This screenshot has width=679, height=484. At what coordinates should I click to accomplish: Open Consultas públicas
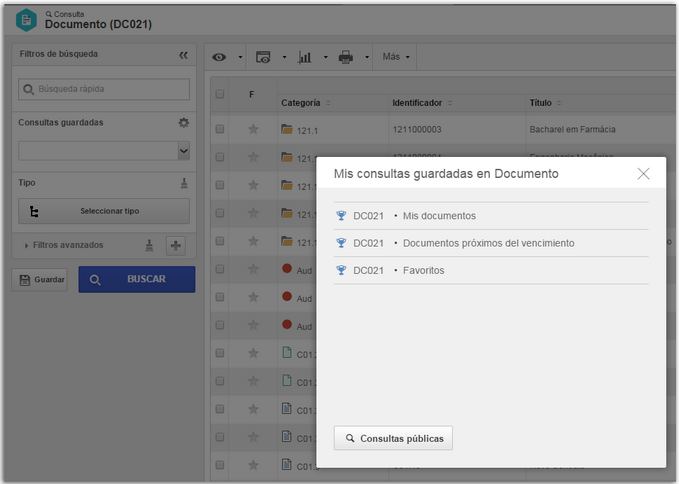pos(393,438)
